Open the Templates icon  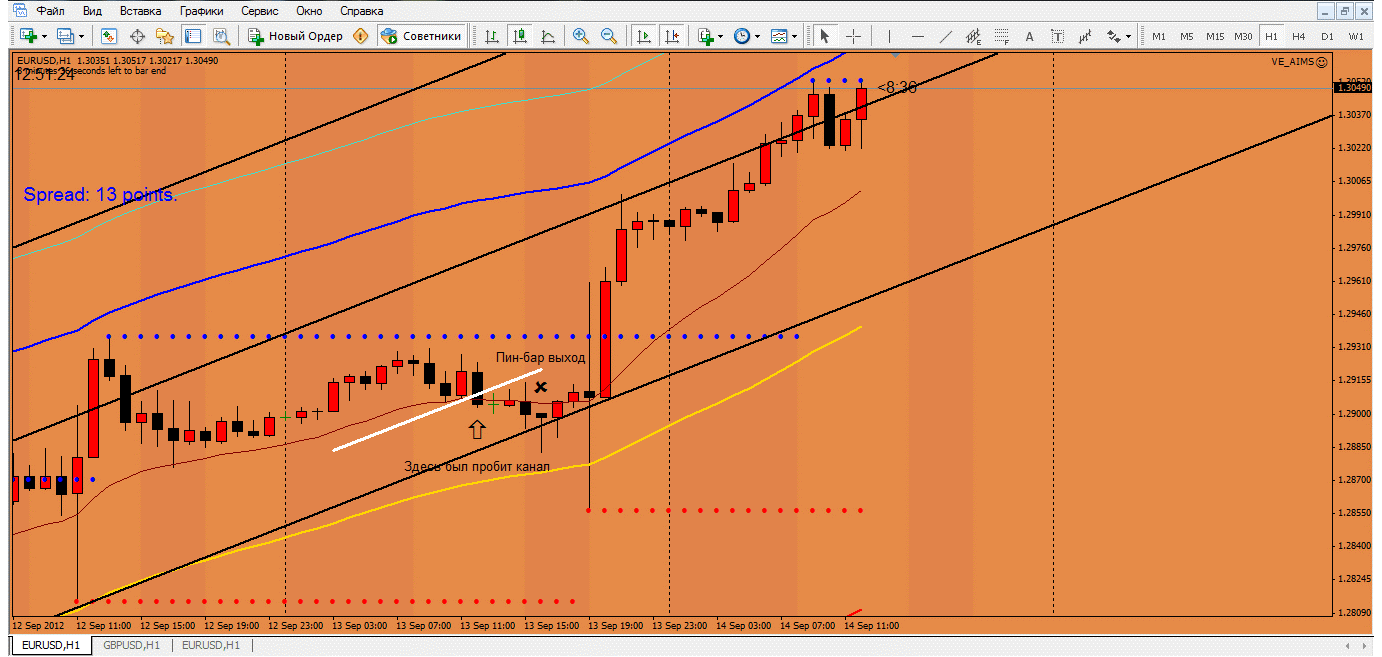[779, 36]
